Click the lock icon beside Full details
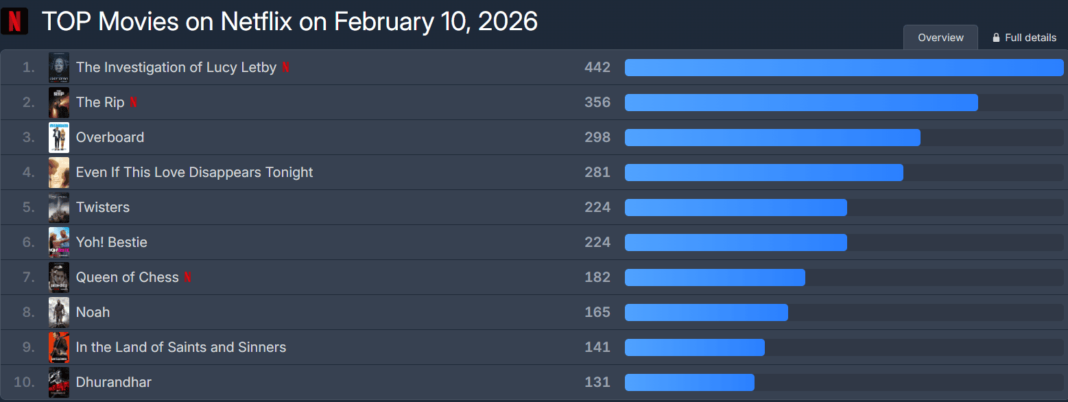Screen dimensions: 1068x402 click(996, 38)
